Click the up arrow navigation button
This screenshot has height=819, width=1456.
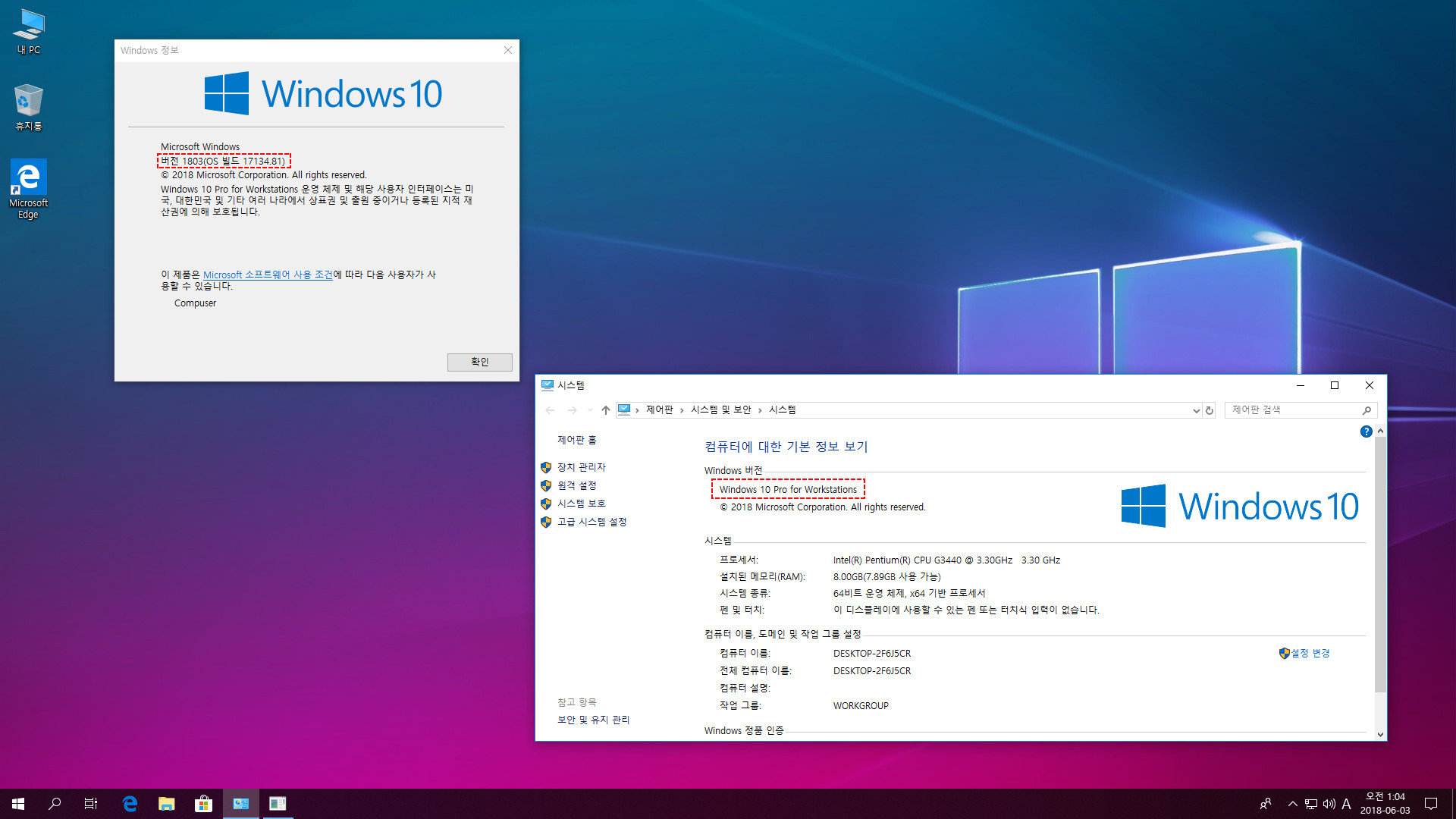point(605,410)
